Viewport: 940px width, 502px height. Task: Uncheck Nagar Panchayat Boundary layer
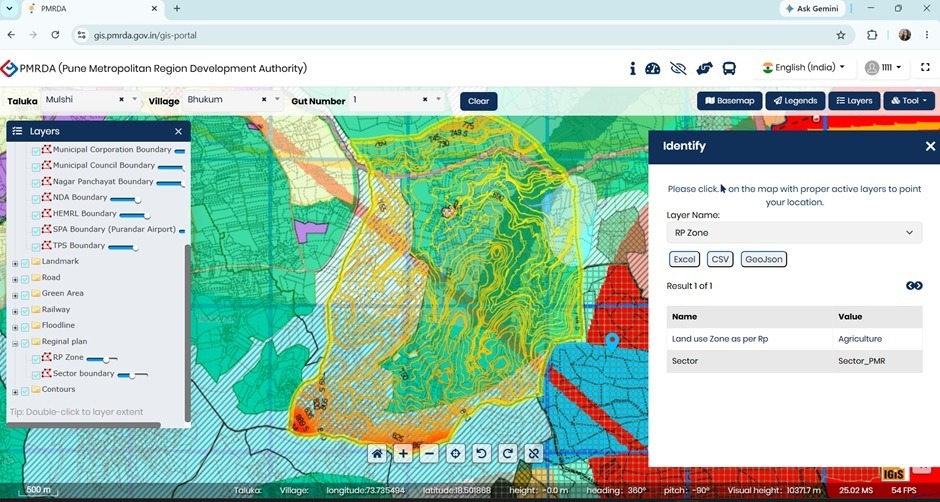(x=35, y=182)
